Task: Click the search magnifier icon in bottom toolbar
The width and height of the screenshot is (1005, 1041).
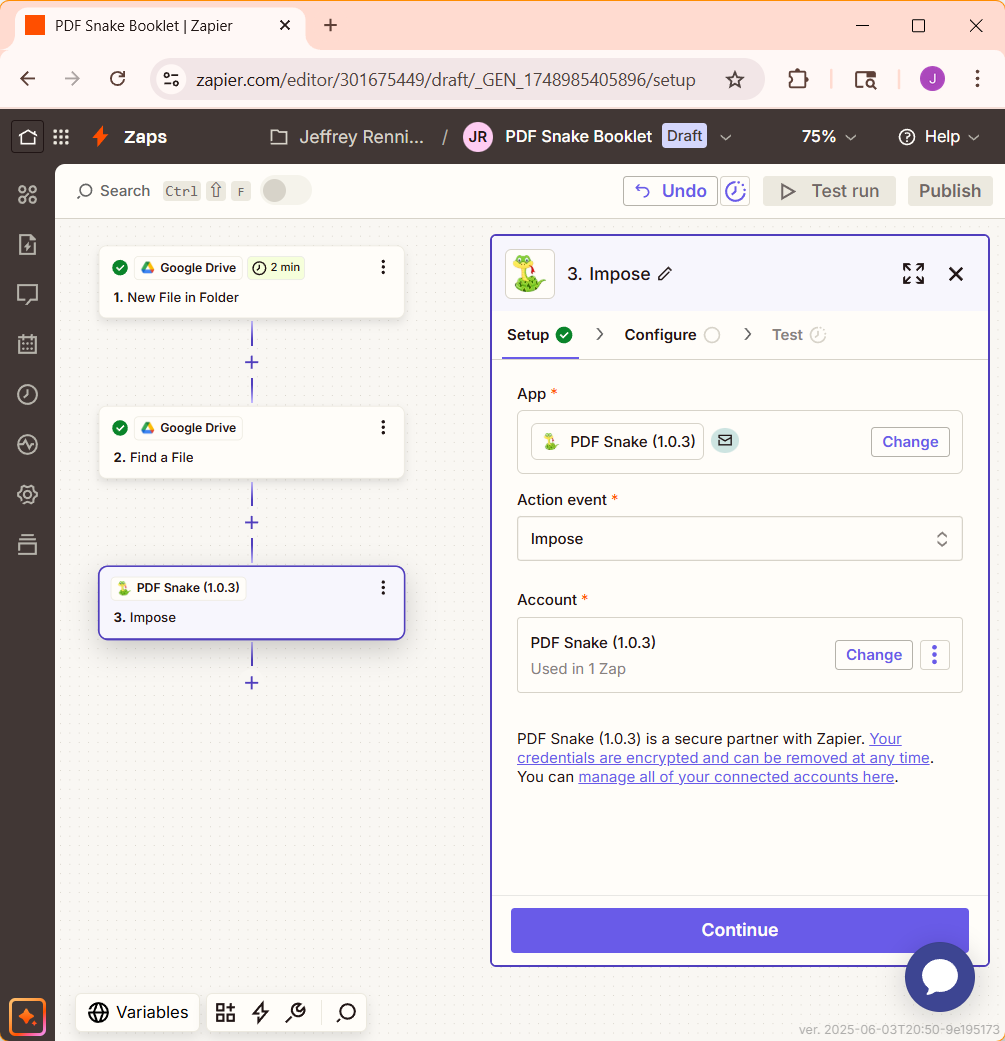Action: pyautogui.click(x=346, y=1012)
